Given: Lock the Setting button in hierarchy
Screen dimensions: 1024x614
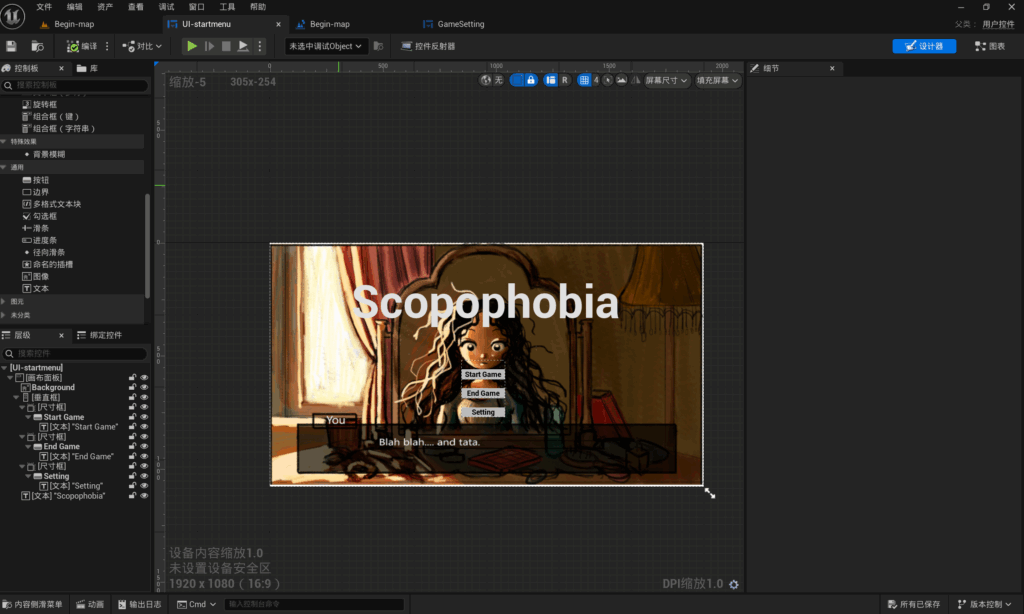Looking at the screenshot, I should [x=133, y=476].
